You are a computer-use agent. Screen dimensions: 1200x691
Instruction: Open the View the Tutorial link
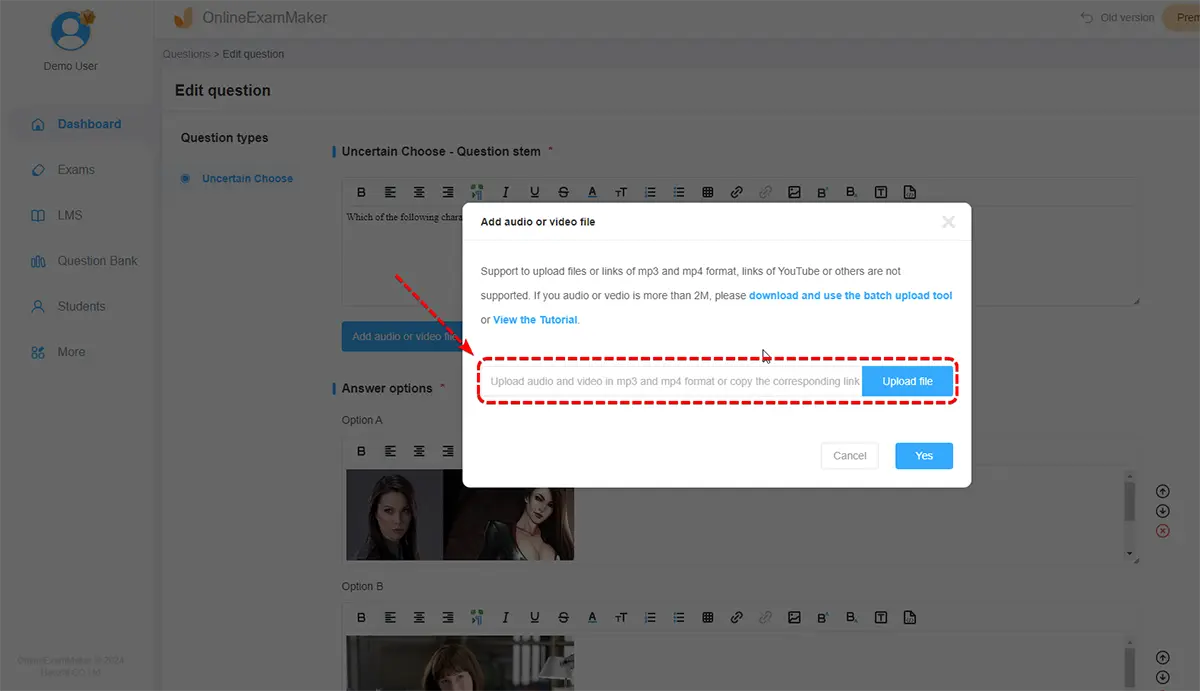point(535,320)
